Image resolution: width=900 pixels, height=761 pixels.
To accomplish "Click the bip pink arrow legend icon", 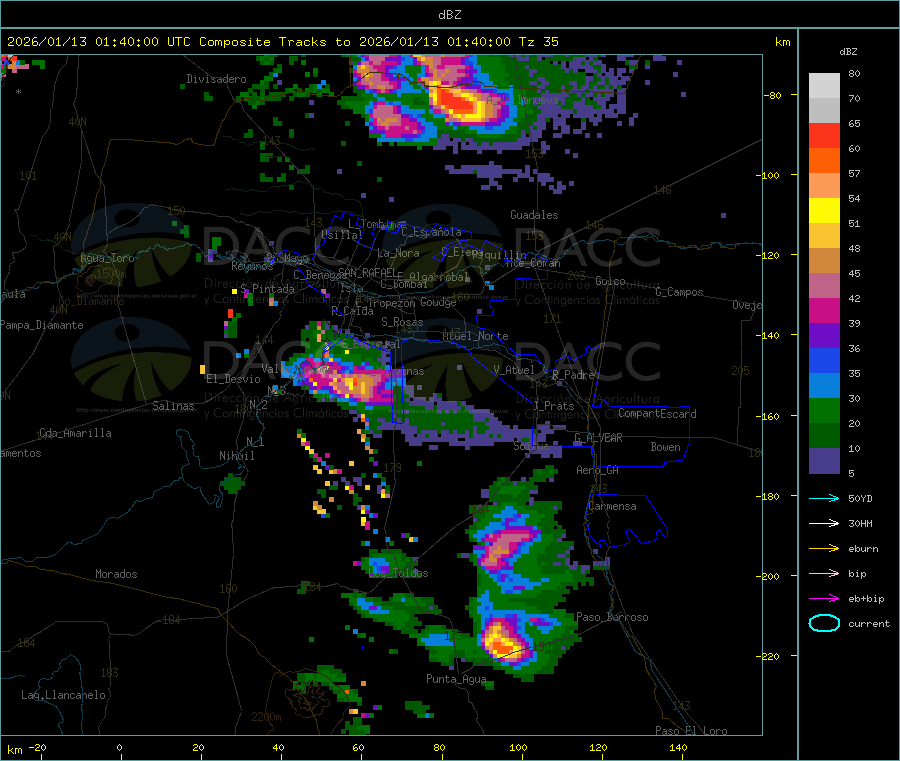I will (824, 573).
